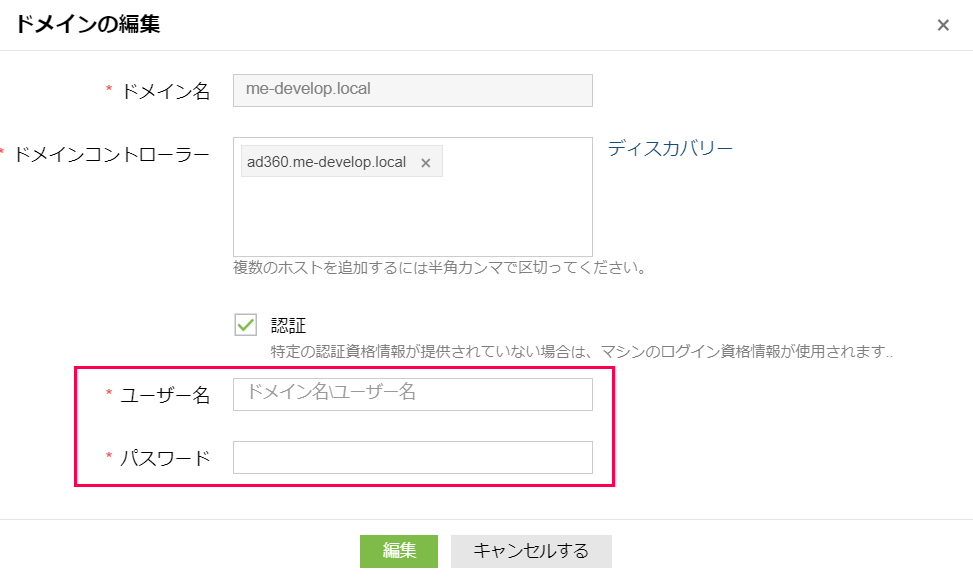Focus the ユーザー名 input field
973x582 pixels.
[412, 394]
